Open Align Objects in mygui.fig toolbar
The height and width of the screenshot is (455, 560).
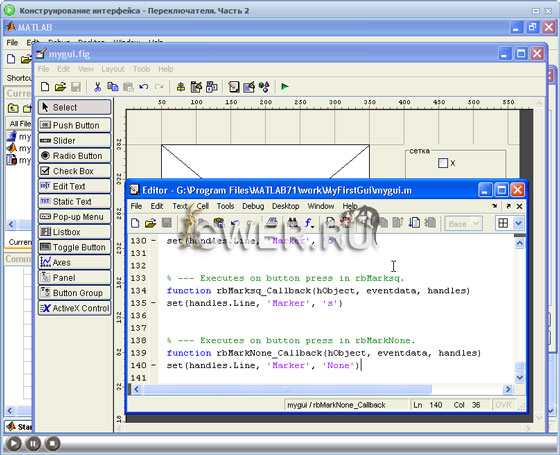click(181, 86)
